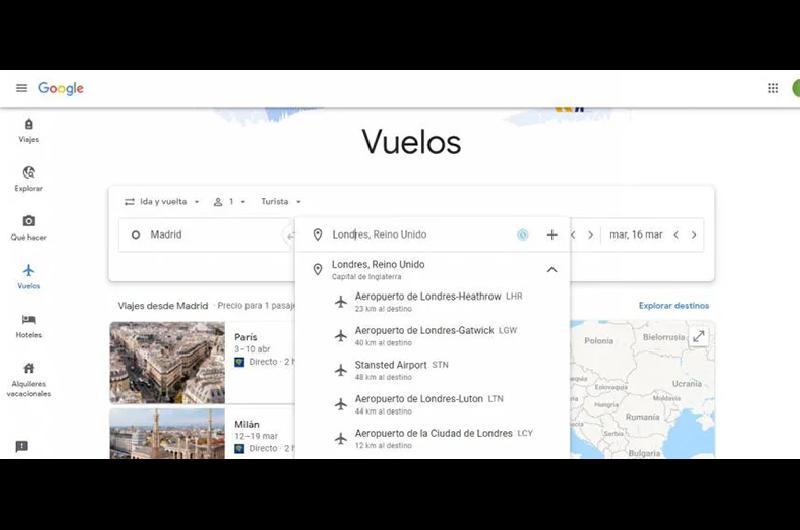Viewport: 800px width, 530px height.
Task: Select Vuelos in the sidebar
Action: pyautogui.click(x=29, y=276)
